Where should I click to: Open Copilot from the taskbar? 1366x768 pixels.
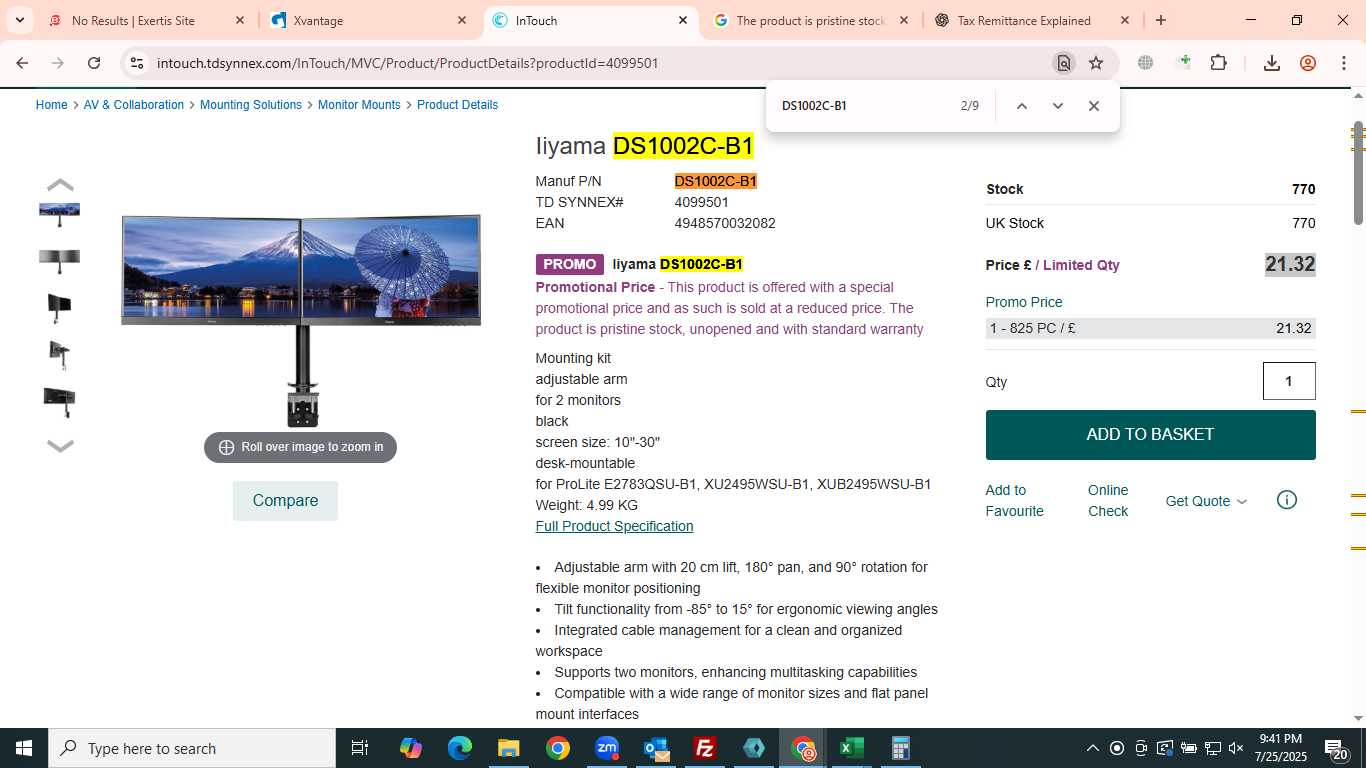coord(410,748)
